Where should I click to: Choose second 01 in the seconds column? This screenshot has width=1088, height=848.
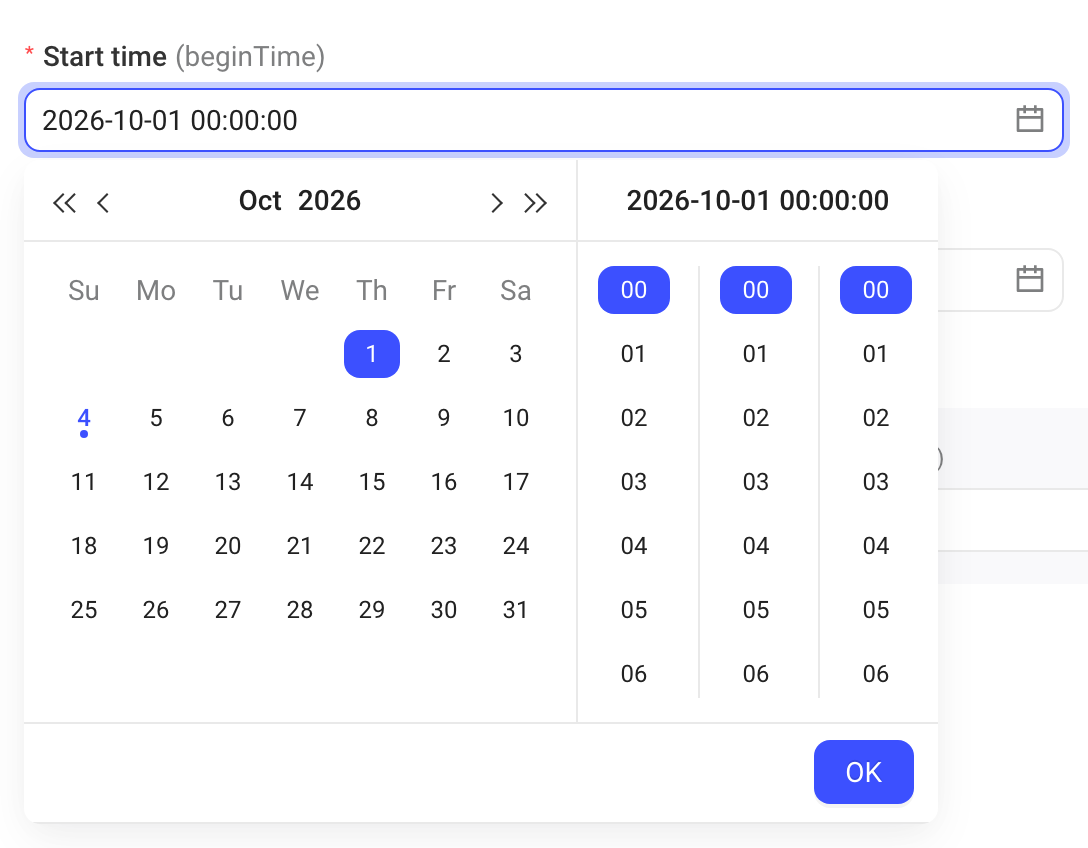(876, 354)
